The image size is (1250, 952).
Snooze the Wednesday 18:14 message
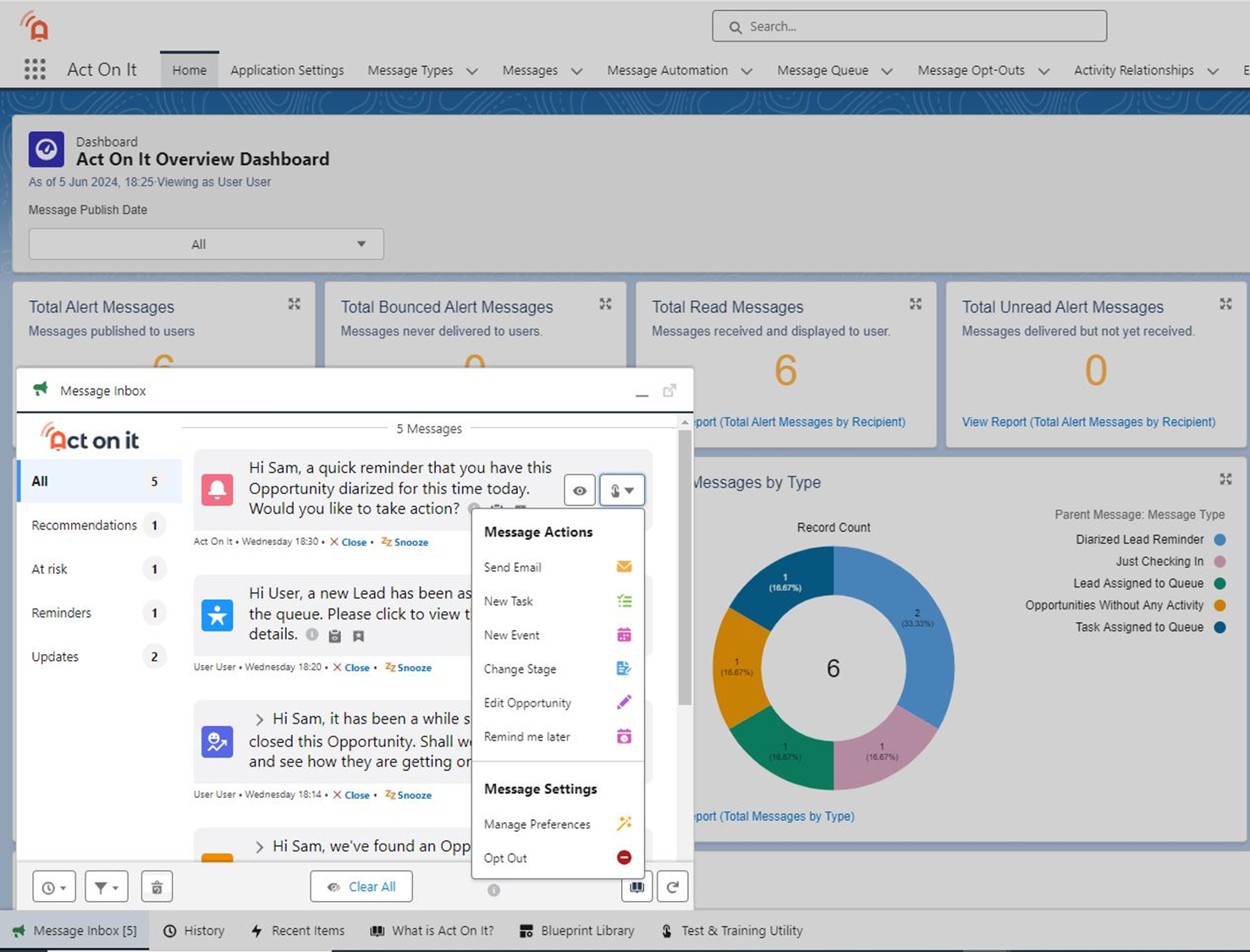[408, 795]
